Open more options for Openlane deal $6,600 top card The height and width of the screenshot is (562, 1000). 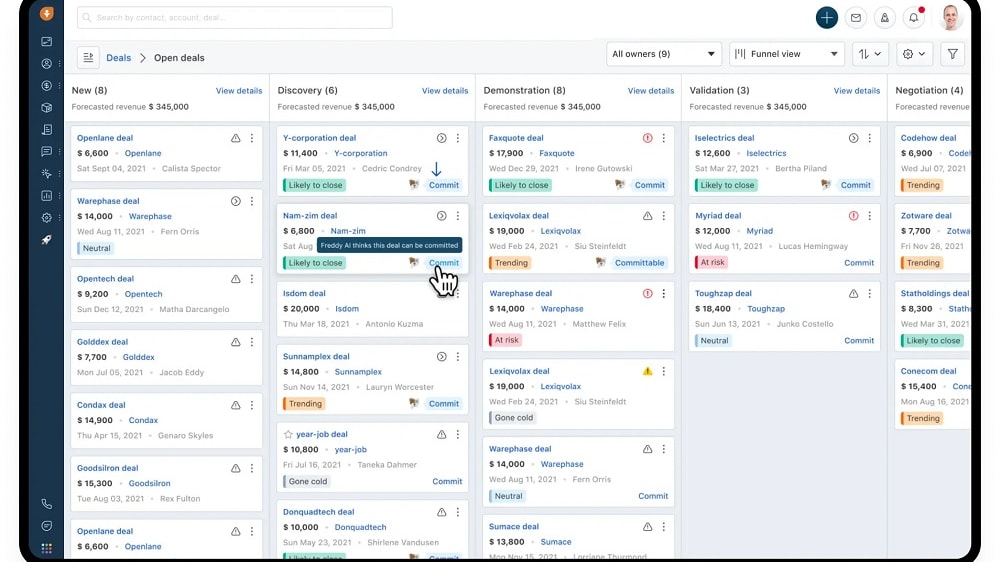[x=252, y=138]
